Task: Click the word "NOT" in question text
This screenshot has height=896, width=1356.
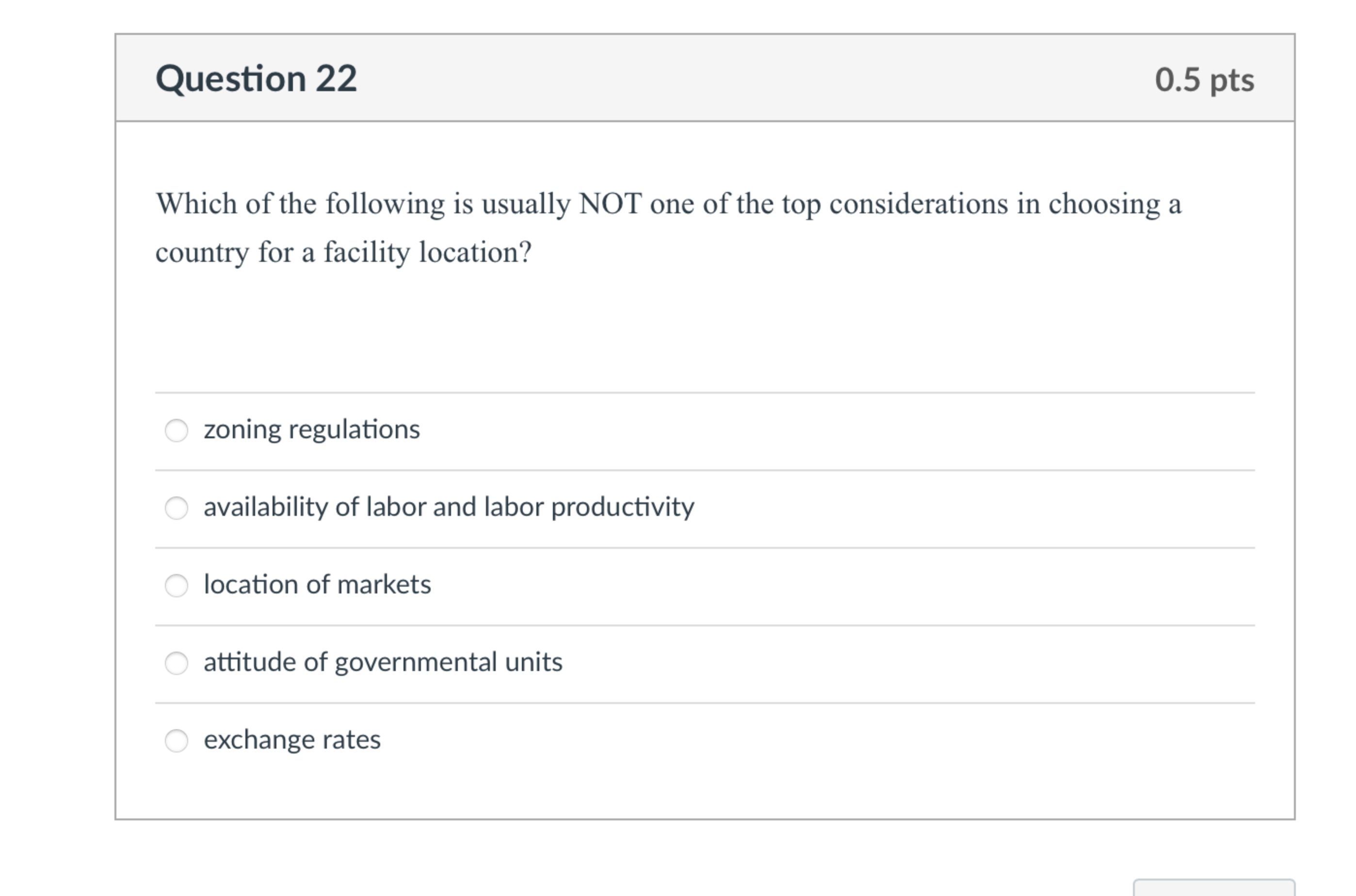Action: [612, 204]
